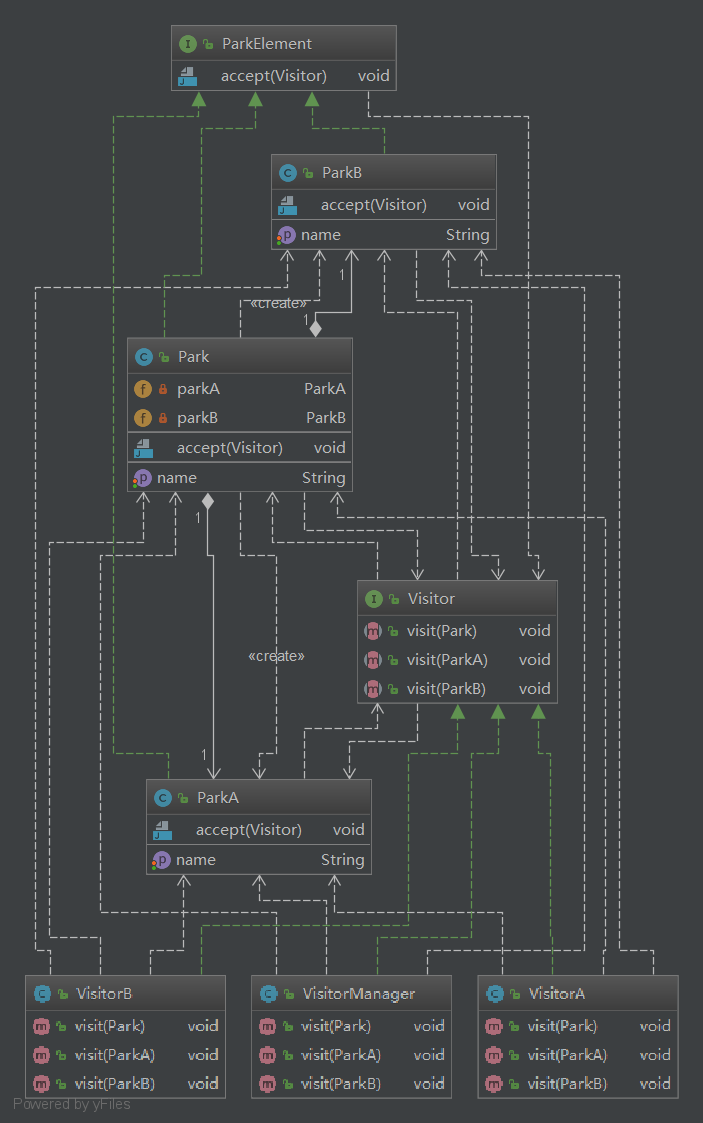
Task: Click the Park class icon
Action: [144, 357]
